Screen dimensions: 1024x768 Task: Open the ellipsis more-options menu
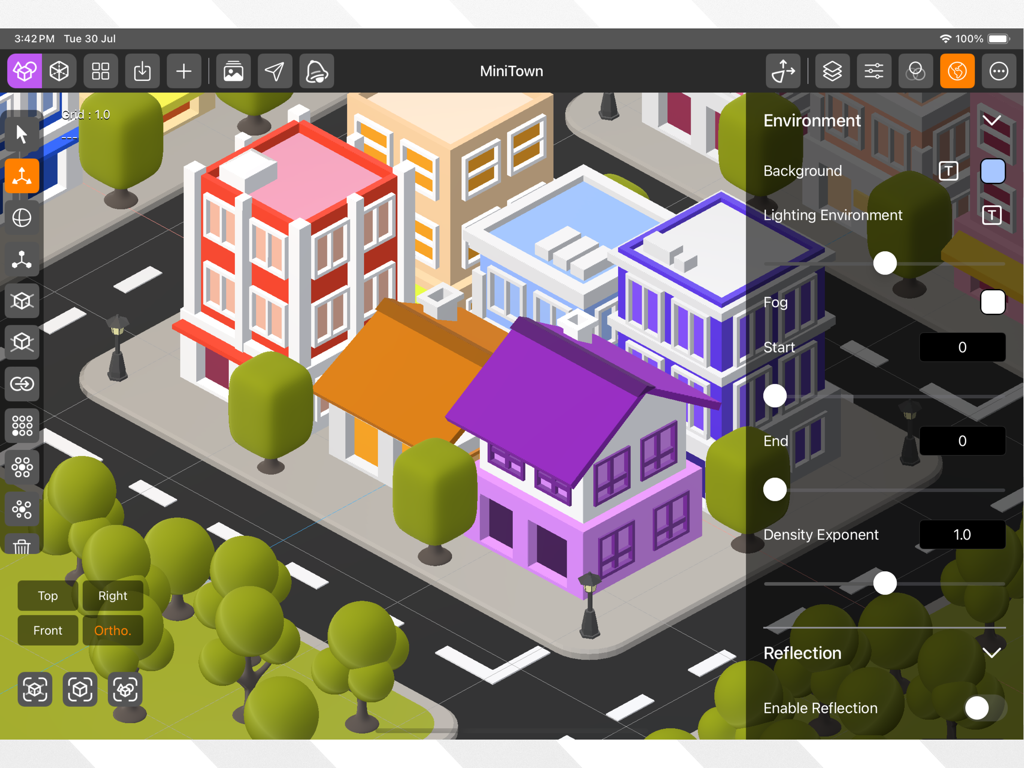coord(998,71)
